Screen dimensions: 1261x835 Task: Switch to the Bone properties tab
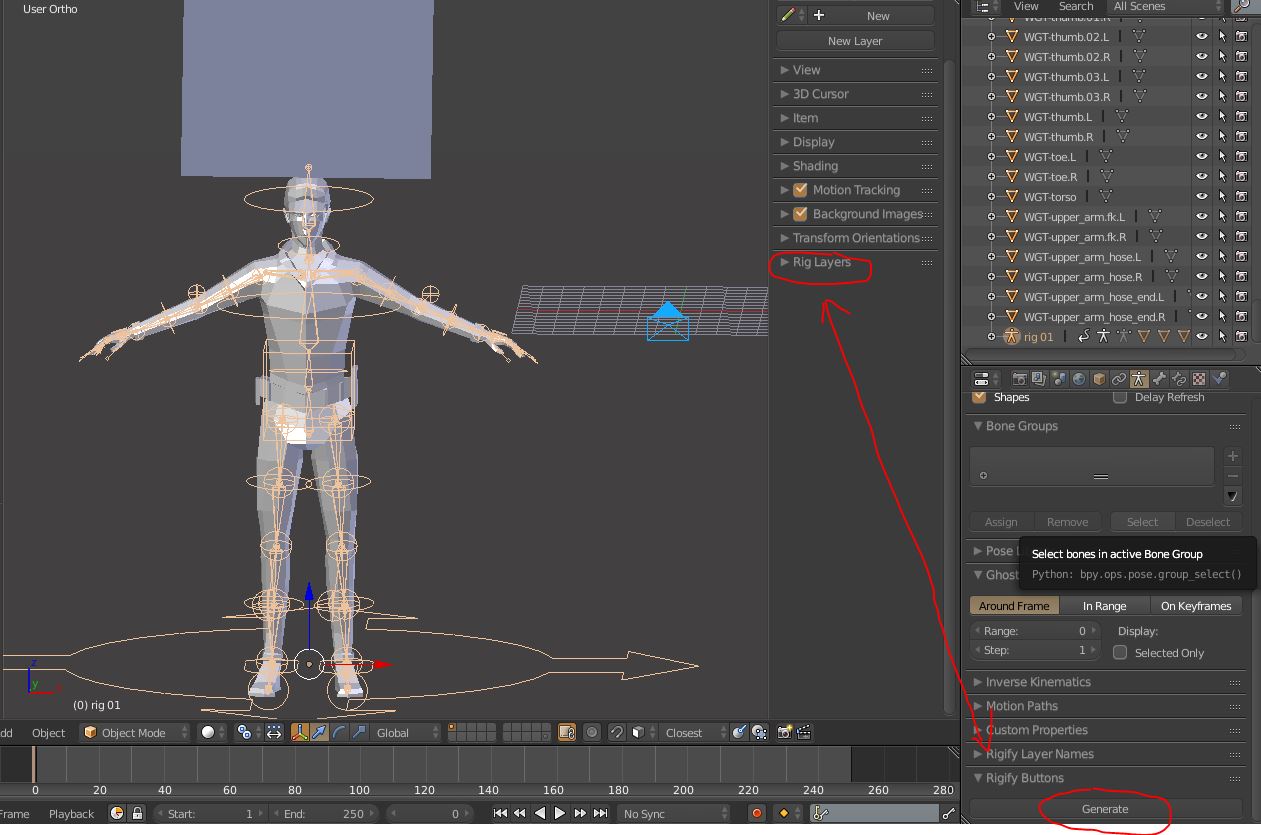[x=1159, y=378]
